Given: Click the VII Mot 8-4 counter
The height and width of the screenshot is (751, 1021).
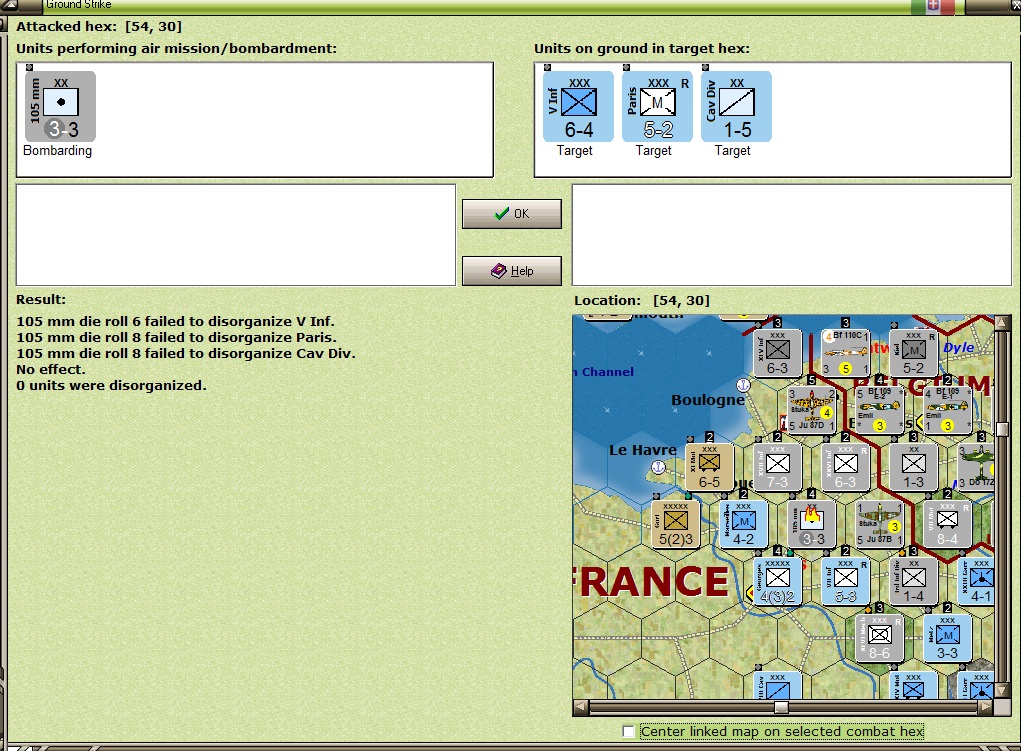Looking at the screenshot, I should pyautogui.click(x=947, y=524).
